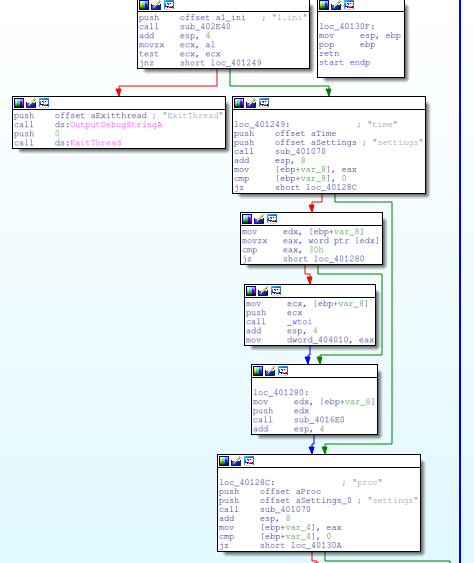Open node color picker on ExitThread block
The image size is (474, 563).
coord(19,103)
